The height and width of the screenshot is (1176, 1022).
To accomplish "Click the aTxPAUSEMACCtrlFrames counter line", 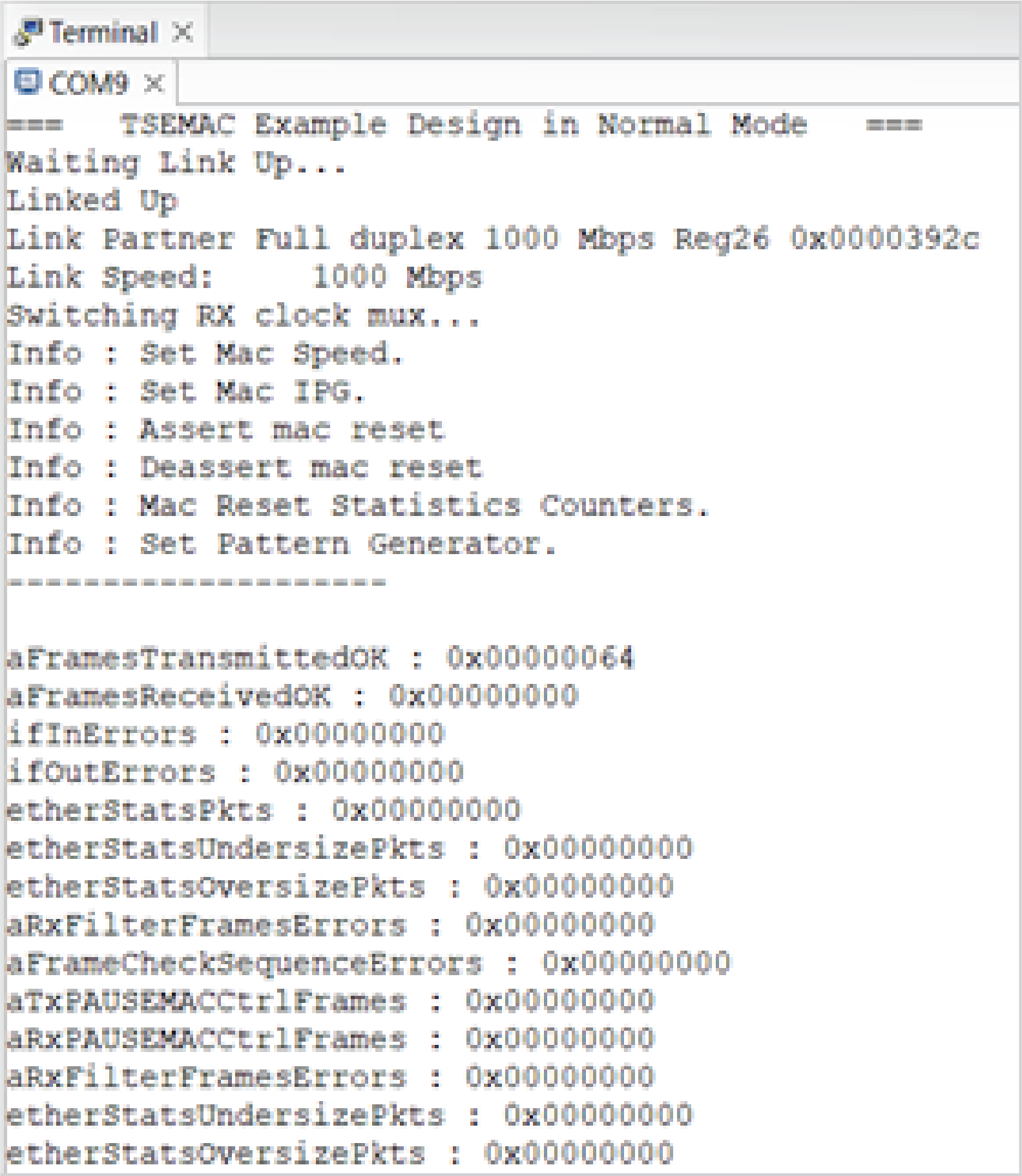I will tap(330, 1001).
